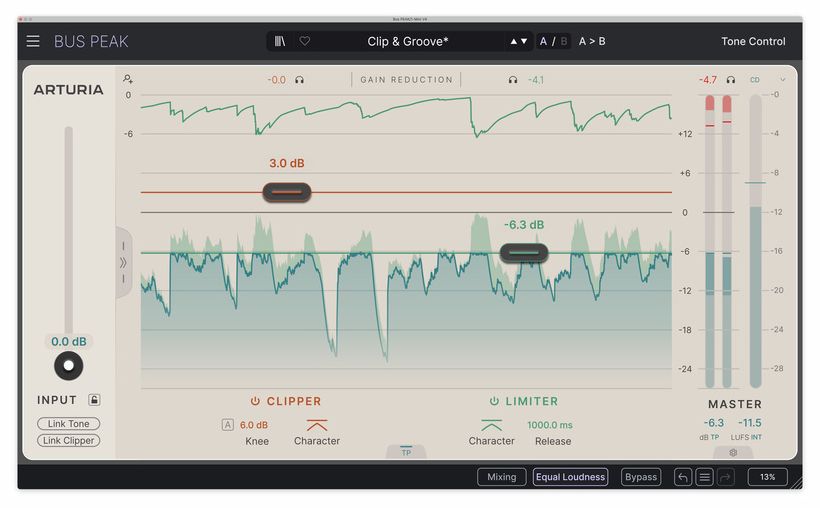Switch to B state in A/B compare

564,41
